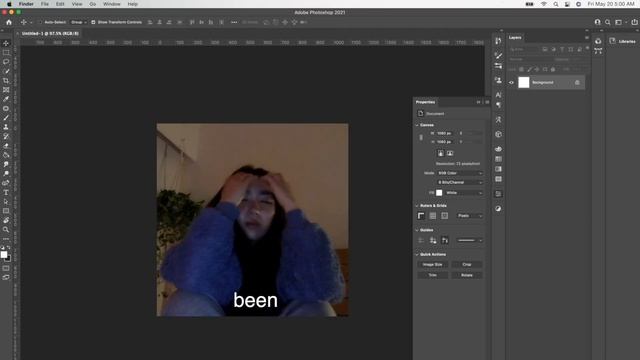Toggle Show Transform Controls checkbox
640x360 pixels.
click(x=93, y=22)
